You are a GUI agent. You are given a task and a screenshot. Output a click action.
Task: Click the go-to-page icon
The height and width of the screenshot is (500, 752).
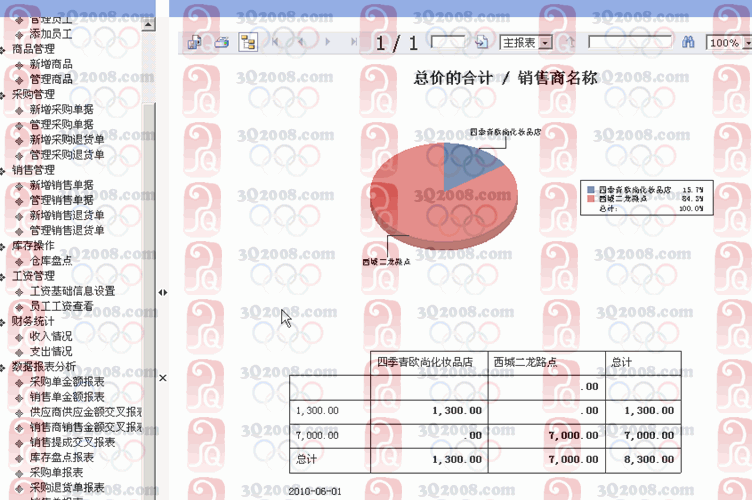(x=482, y=42)
